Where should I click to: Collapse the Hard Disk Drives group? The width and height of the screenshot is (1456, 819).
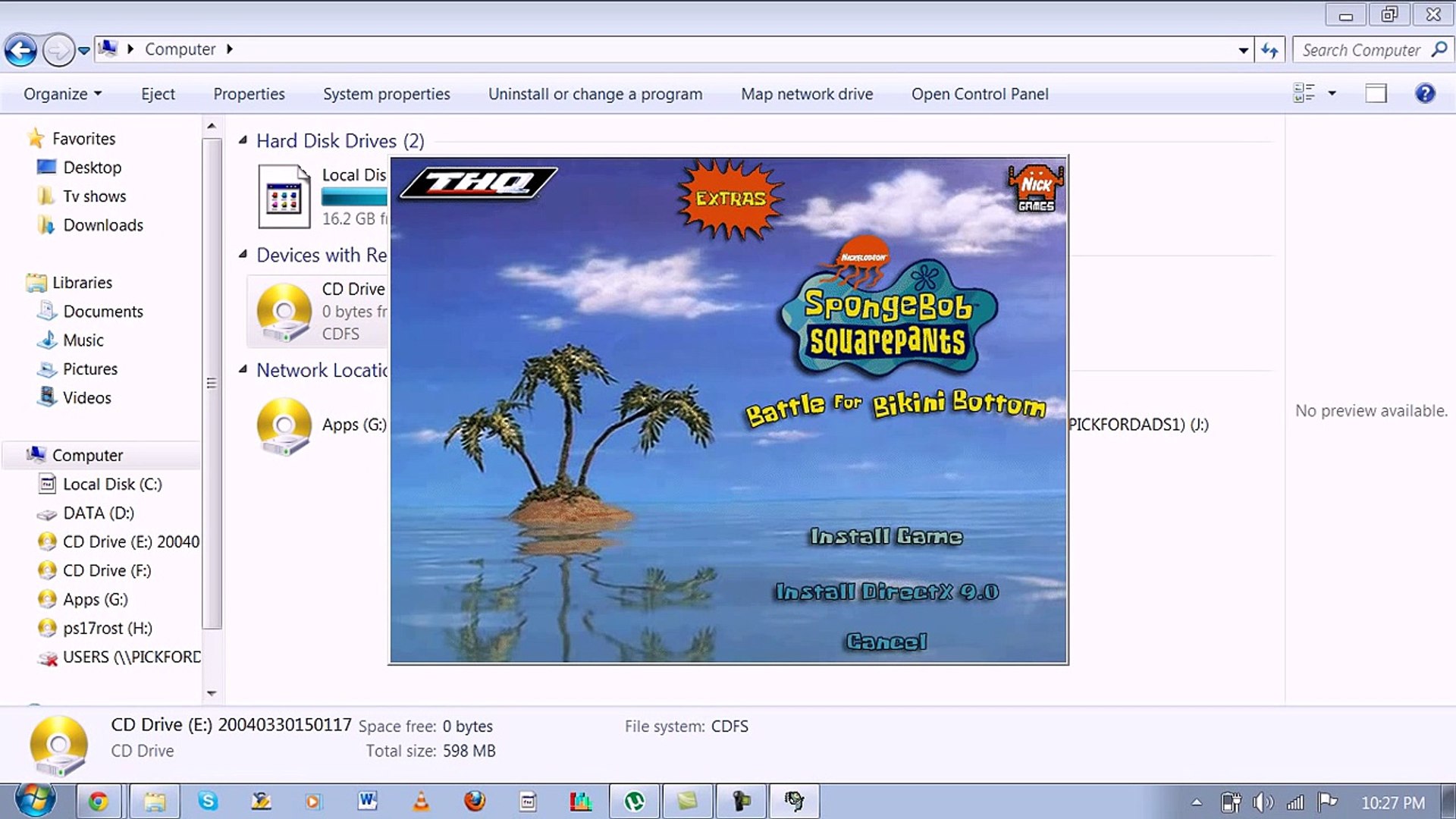click(x=243, y=140)
